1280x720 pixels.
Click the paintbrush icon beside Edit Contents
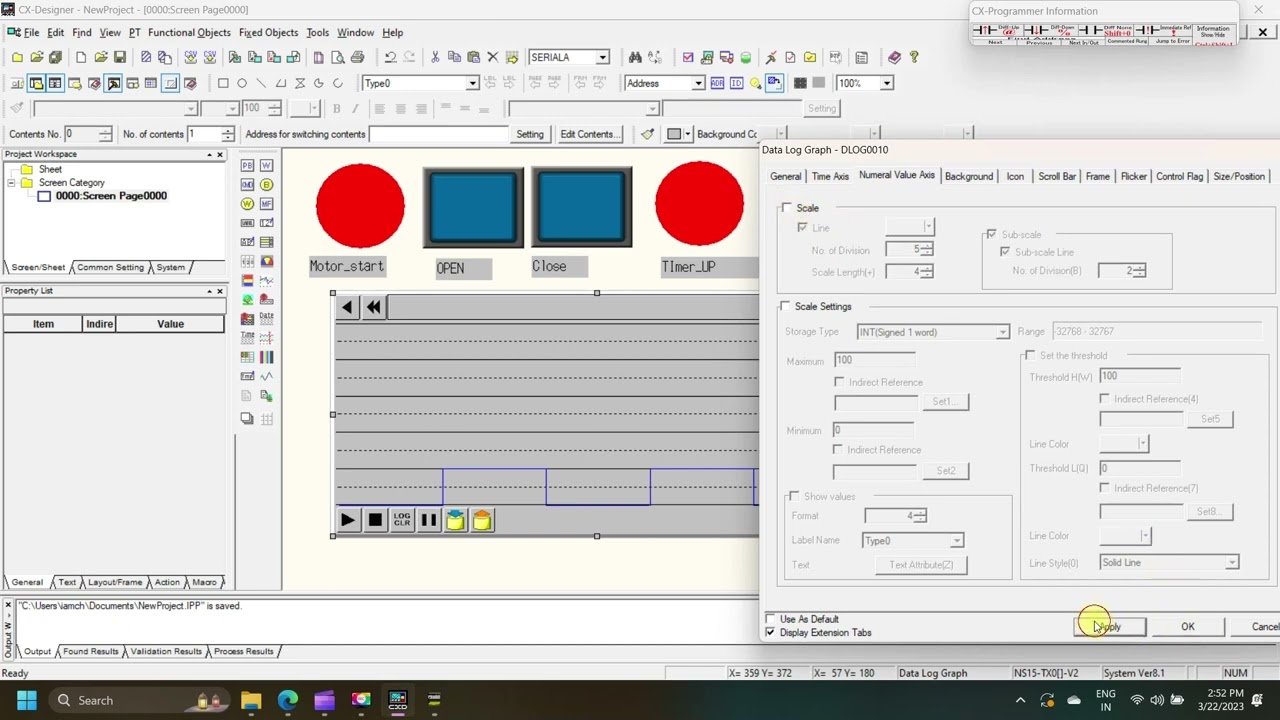(x=648, y=134)
